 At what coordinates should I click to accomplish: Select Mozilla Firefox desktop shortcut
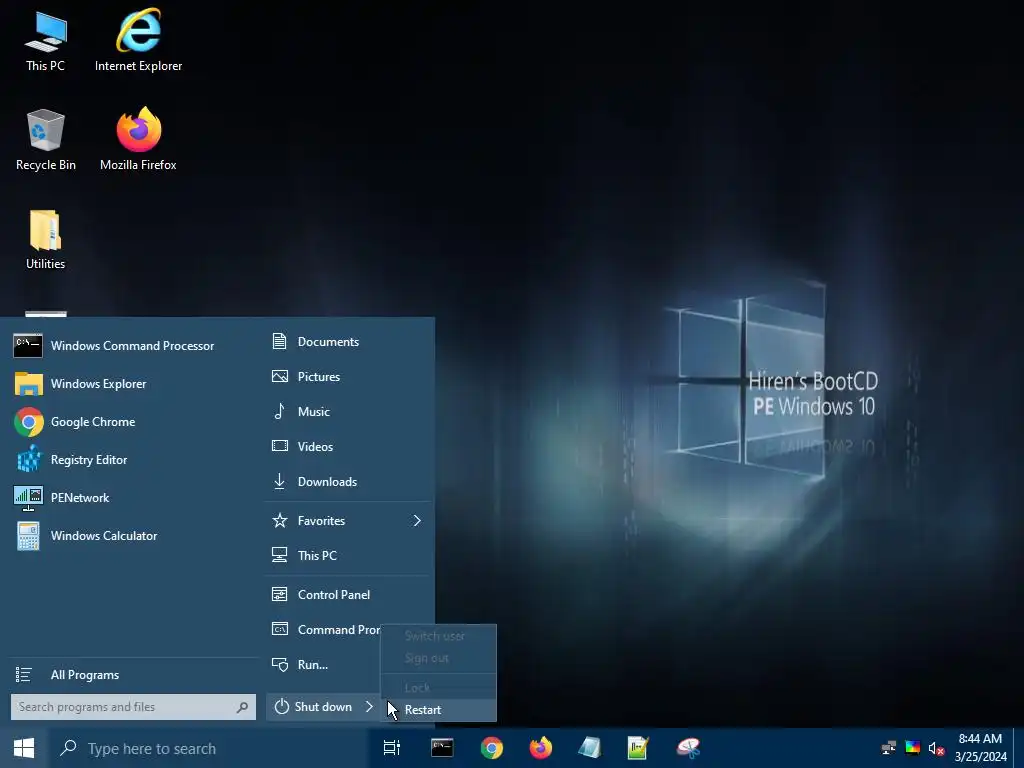tap(138, 140)
